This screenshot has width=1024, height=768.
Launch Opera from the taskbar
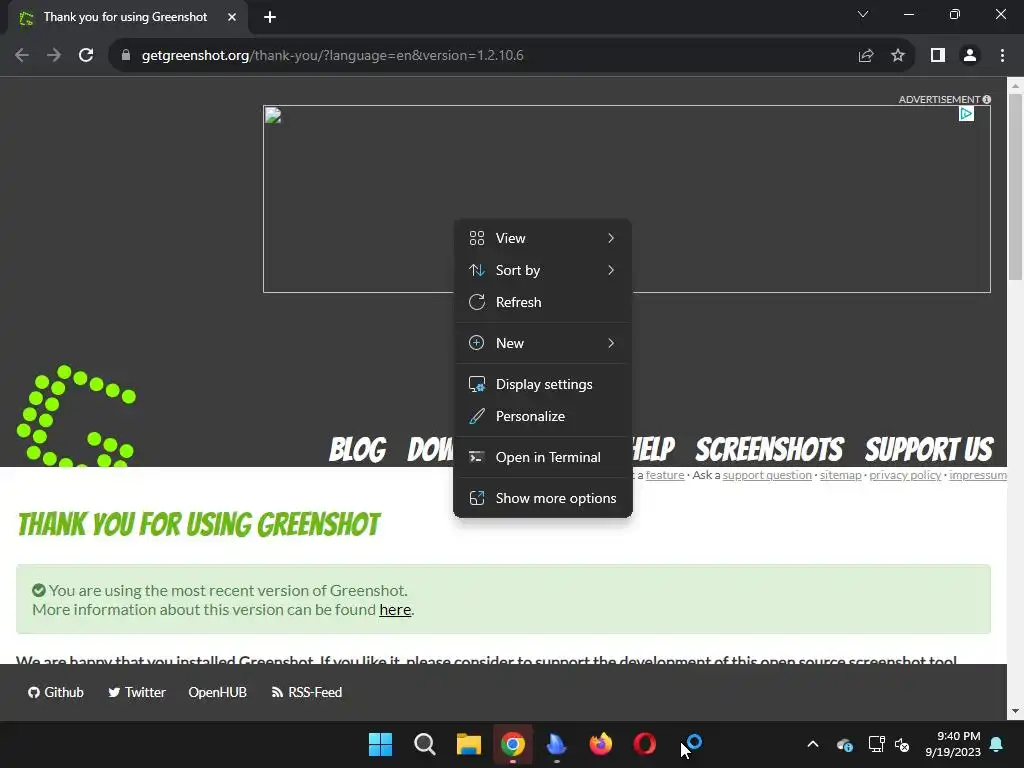click(645, 744)
